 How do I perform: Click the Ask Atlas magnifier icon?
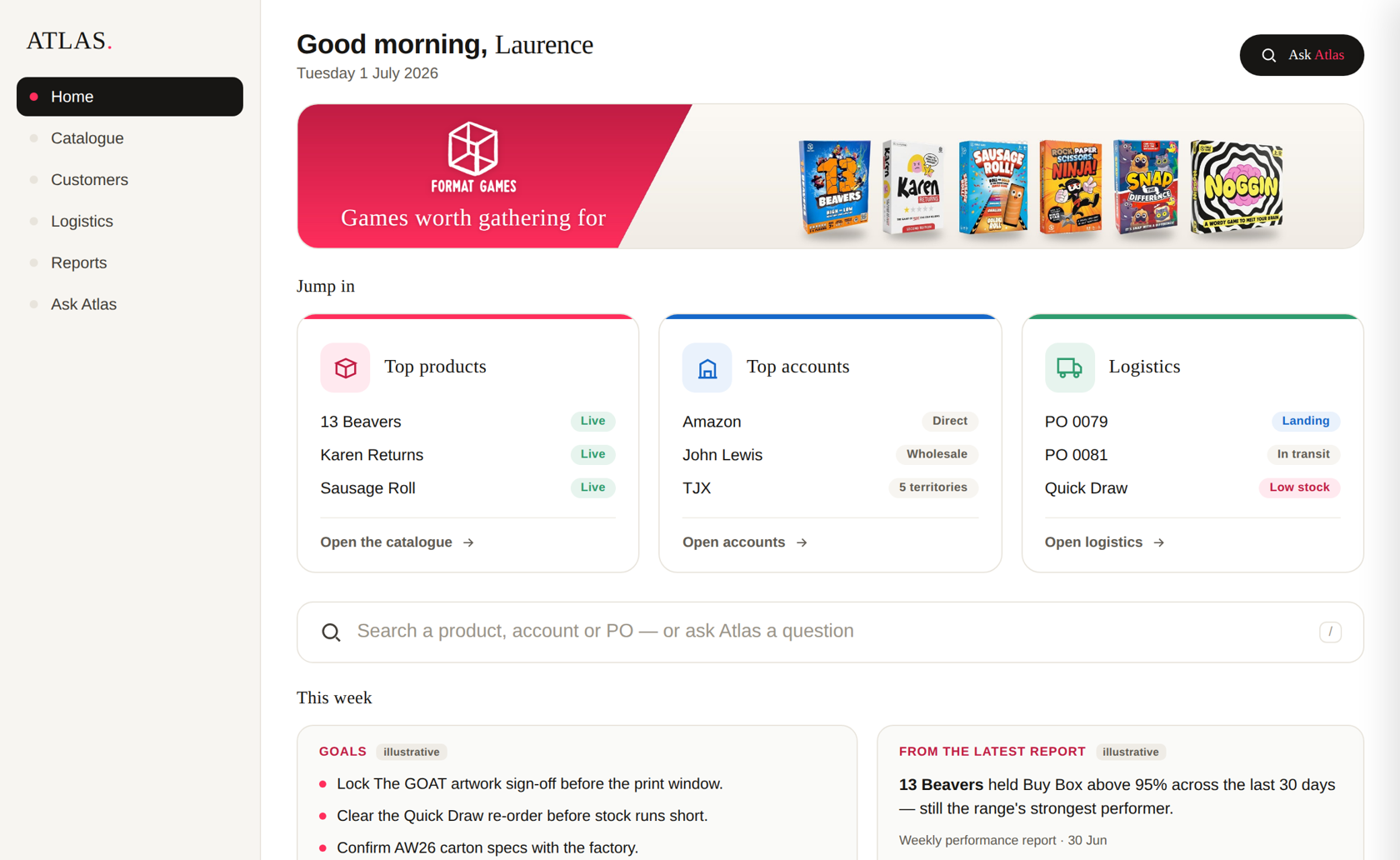pos(1268,55)
